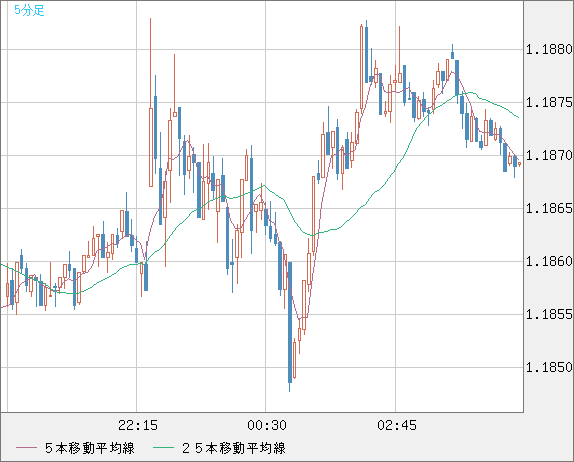Click the 1.1865 price axis label
The width and height of the screenshot is (574, 462).
pyautogui.click(x=549, y=208)
